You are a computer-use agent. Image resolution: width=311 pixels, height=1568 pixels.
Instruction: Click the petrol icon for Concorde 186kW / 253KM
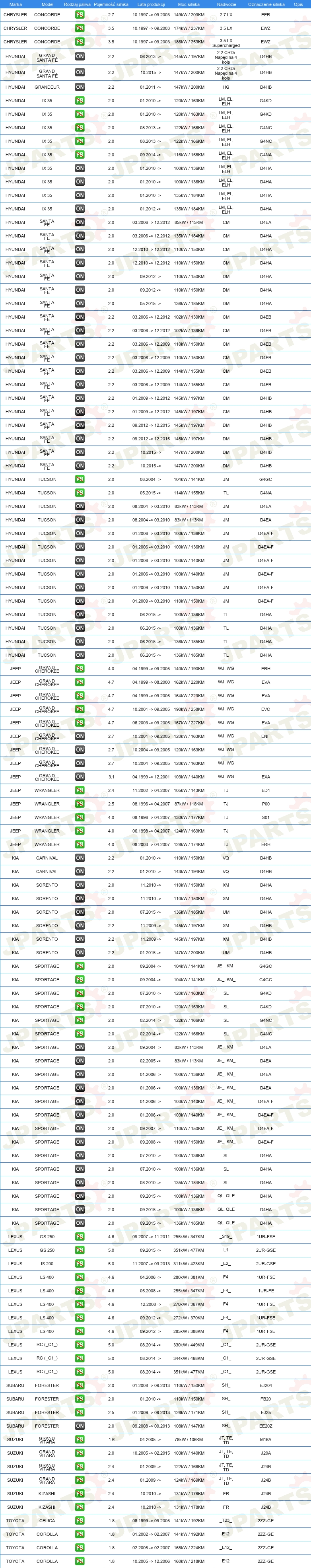[80, 42]
